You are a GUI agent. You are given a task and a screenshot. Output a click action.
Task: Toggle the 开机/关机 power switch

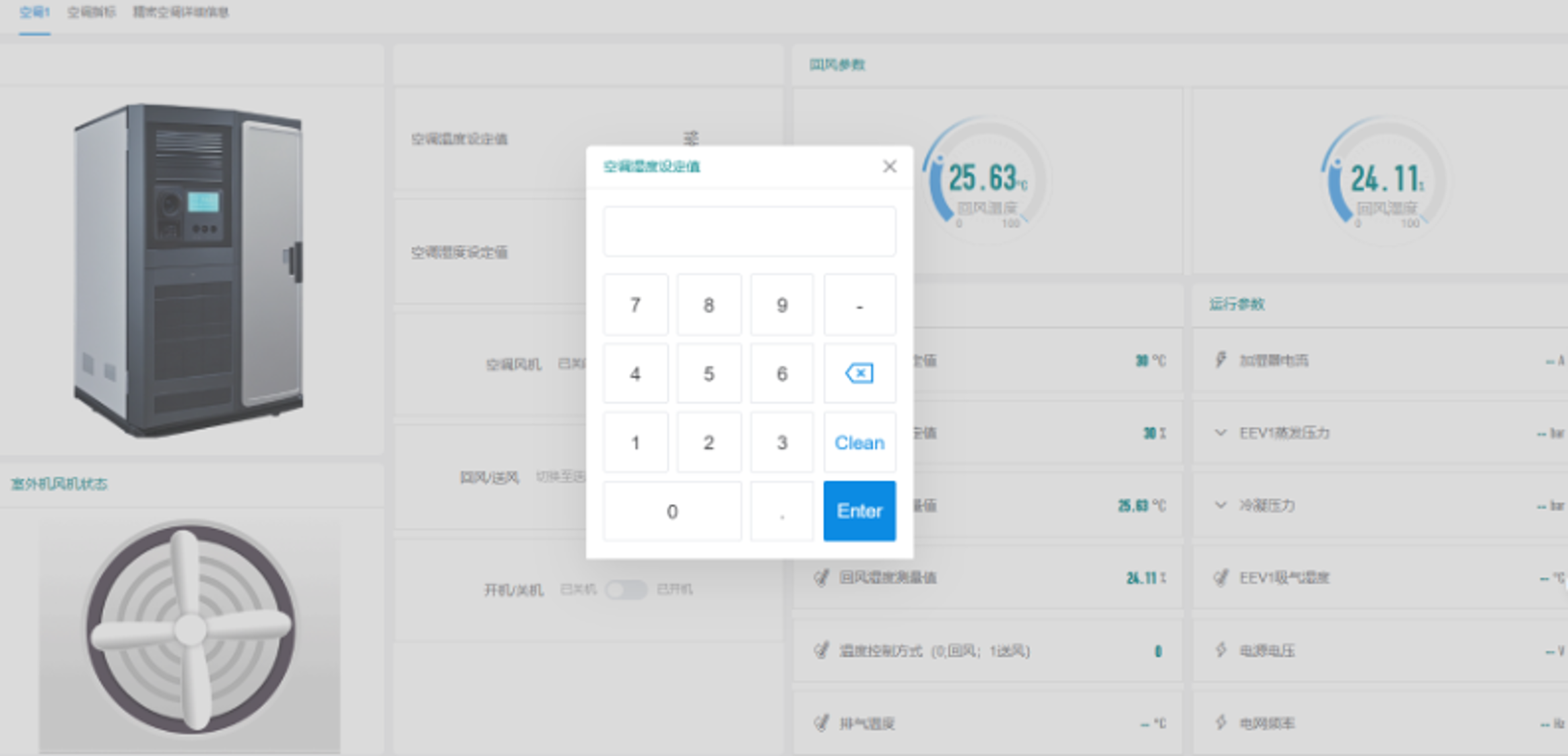pyautogui.click(x=626, y=589)
